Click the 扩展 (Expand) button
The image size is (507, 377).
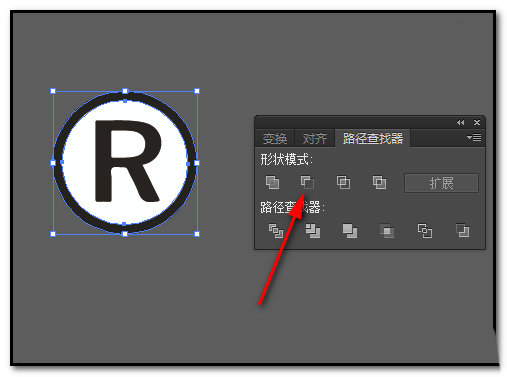(x=441, y=183)
